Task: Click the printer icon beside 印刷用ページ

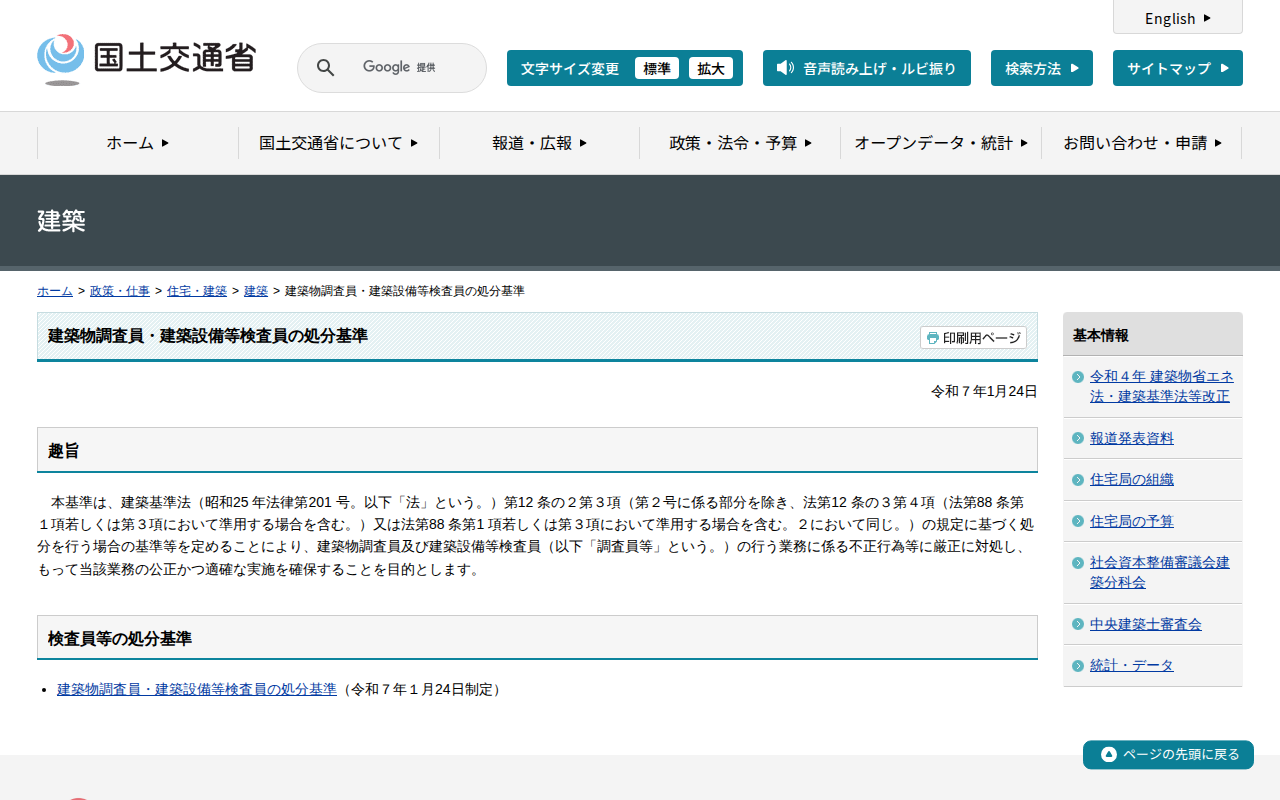Action: pyautogui.click(x=932, y=338)
